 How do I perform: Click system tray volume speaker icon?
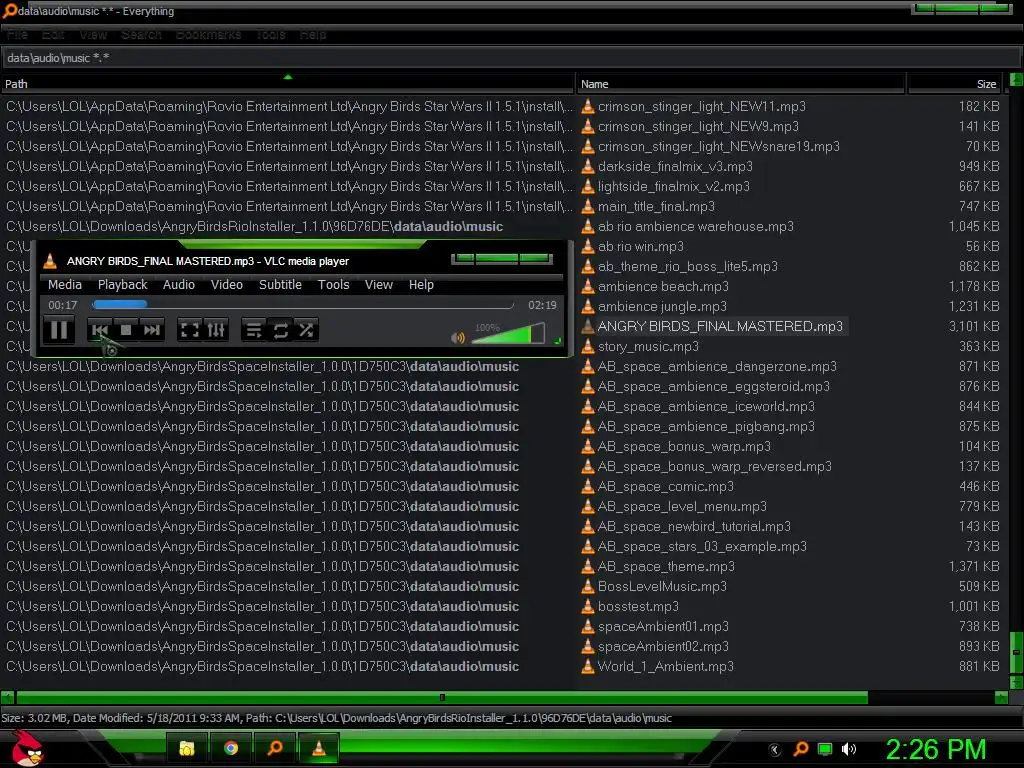(849, 749)
